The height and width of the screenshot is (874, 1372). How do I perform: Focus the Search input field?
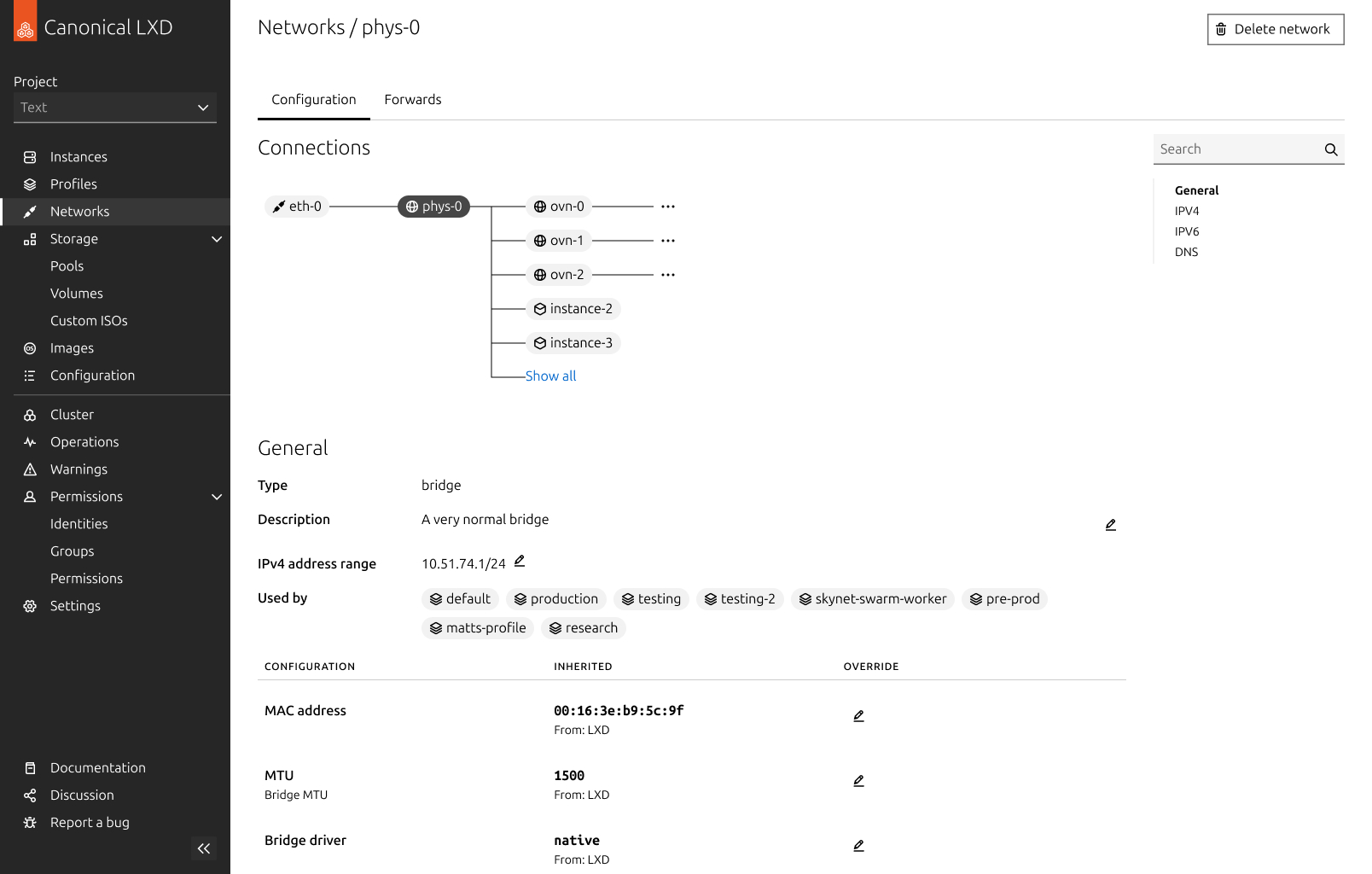(1235, 149)
